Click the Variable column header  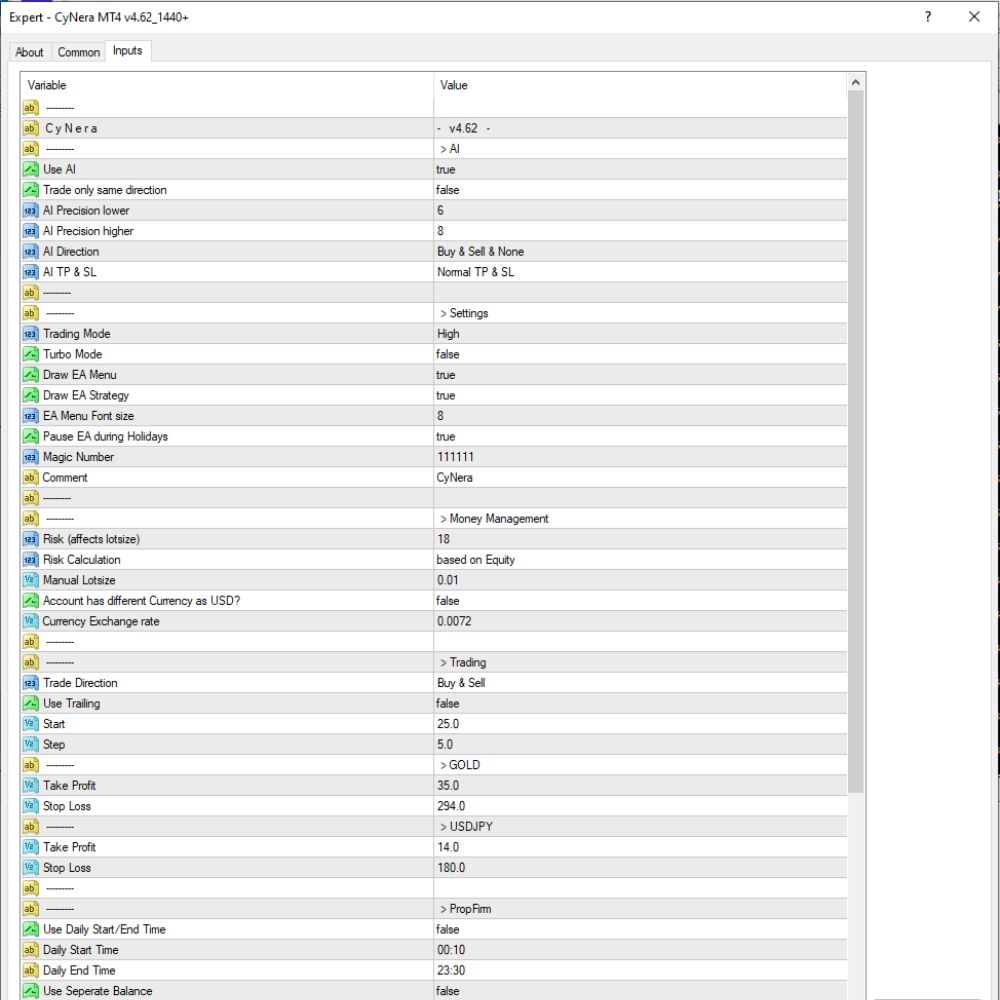point(228,85)
